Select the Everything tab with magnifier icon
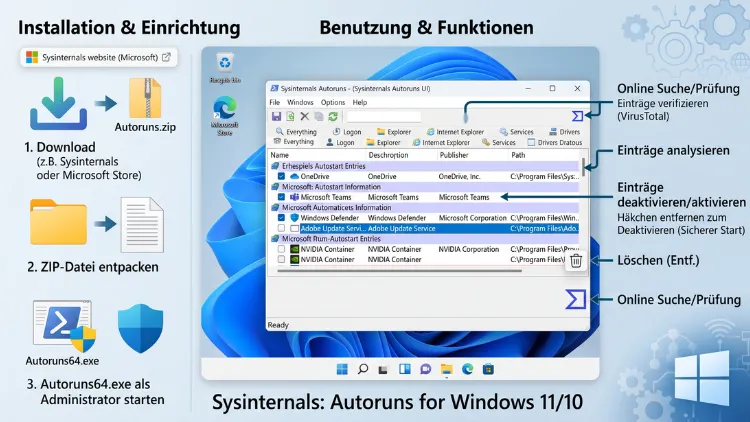Viewport: 750px width, 422px height. pos(297,132)
